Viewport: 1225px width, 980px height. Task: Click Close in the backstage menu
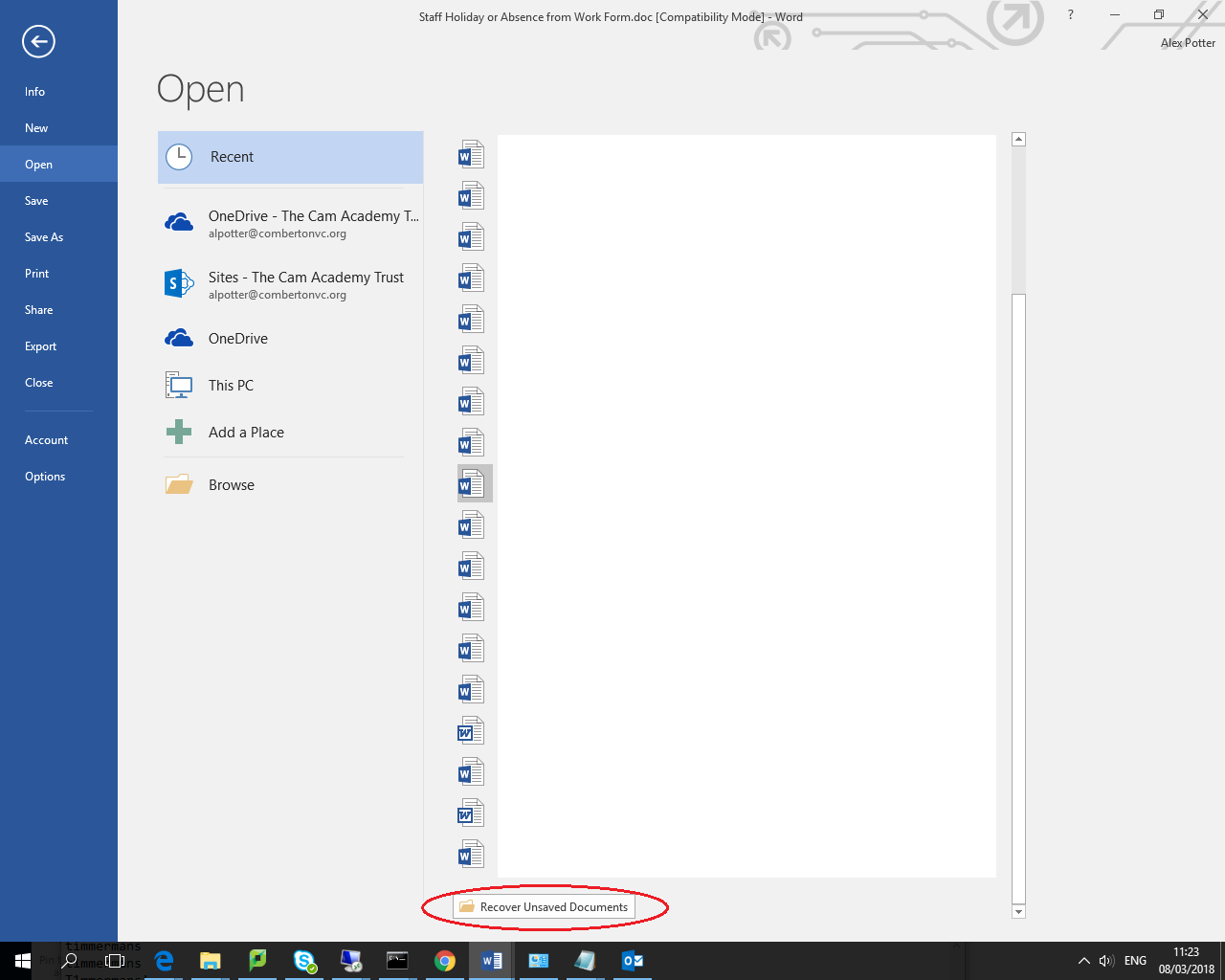pyautogui.click(x=58, y=383)
